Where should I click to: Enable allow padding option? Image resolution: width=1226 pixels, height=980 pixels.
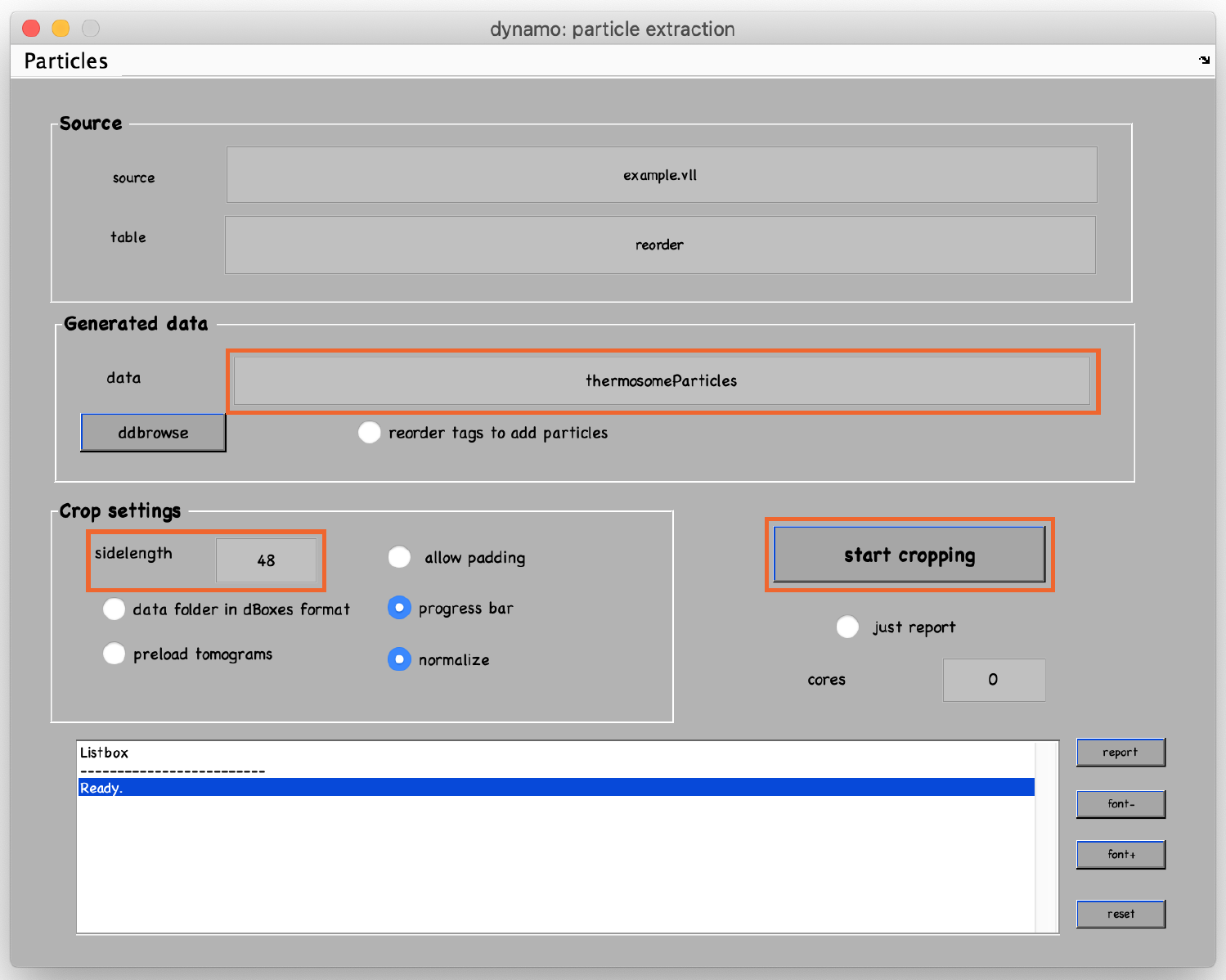click(x=399, y=556)
